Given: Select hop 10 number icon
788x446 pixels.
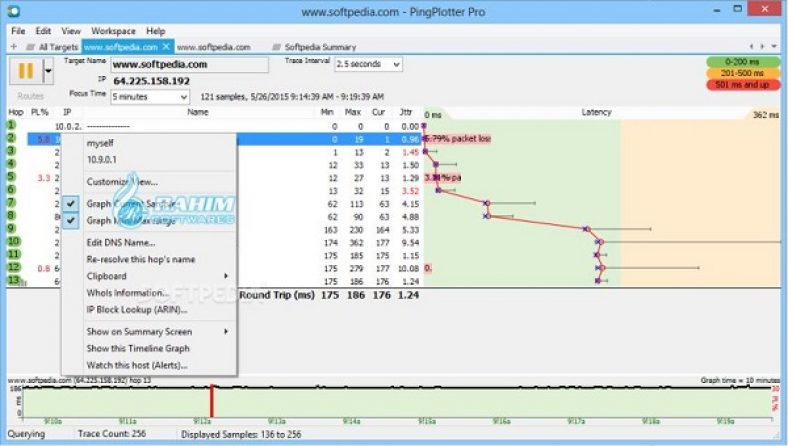Looking at the screenshot, I should point(14,242).
